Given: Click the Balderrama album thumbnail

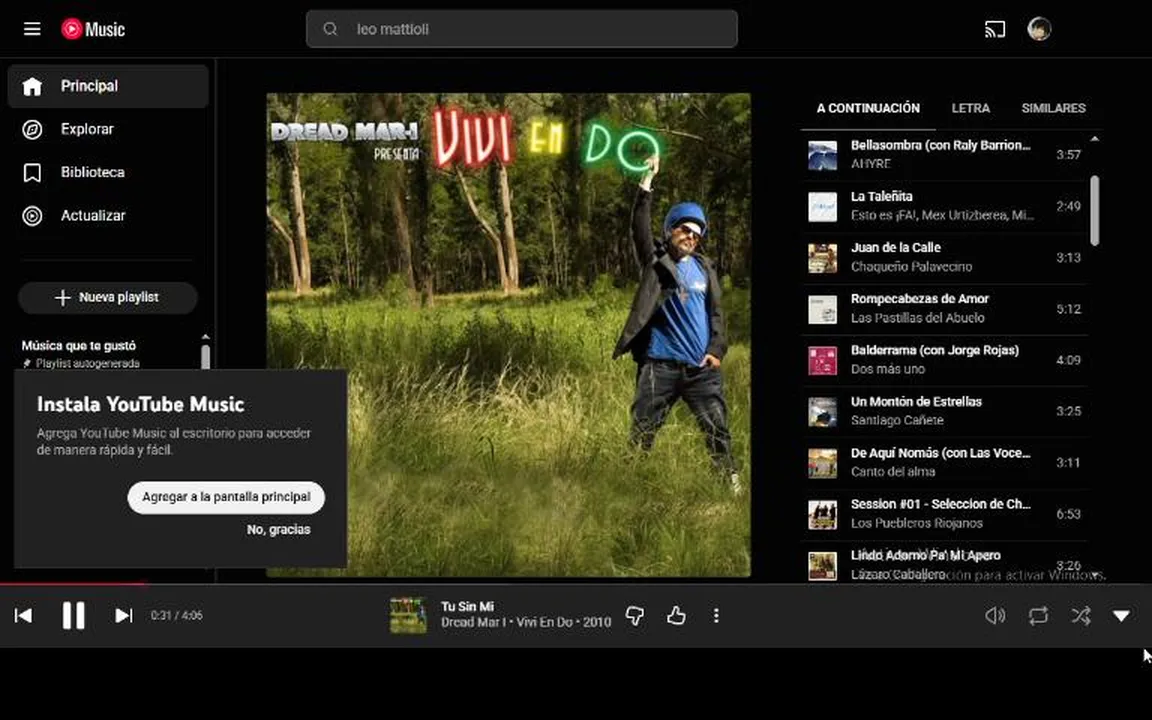Looking at the screenshot, I should pyautogui.click(x=822, y=361).
